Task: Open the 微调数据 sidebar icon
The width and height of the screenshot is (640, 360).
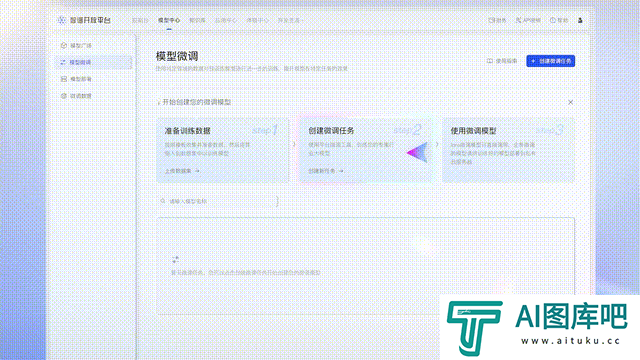Action: 64,96
